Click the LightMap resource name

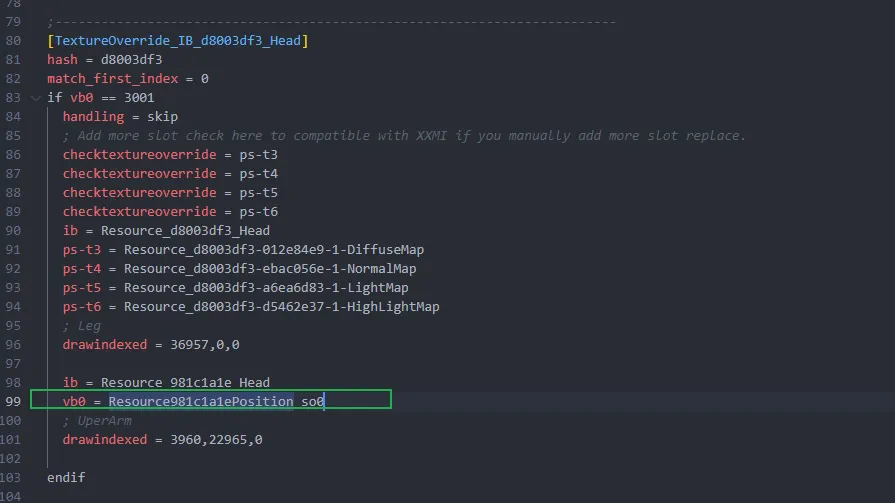point(266,287)
